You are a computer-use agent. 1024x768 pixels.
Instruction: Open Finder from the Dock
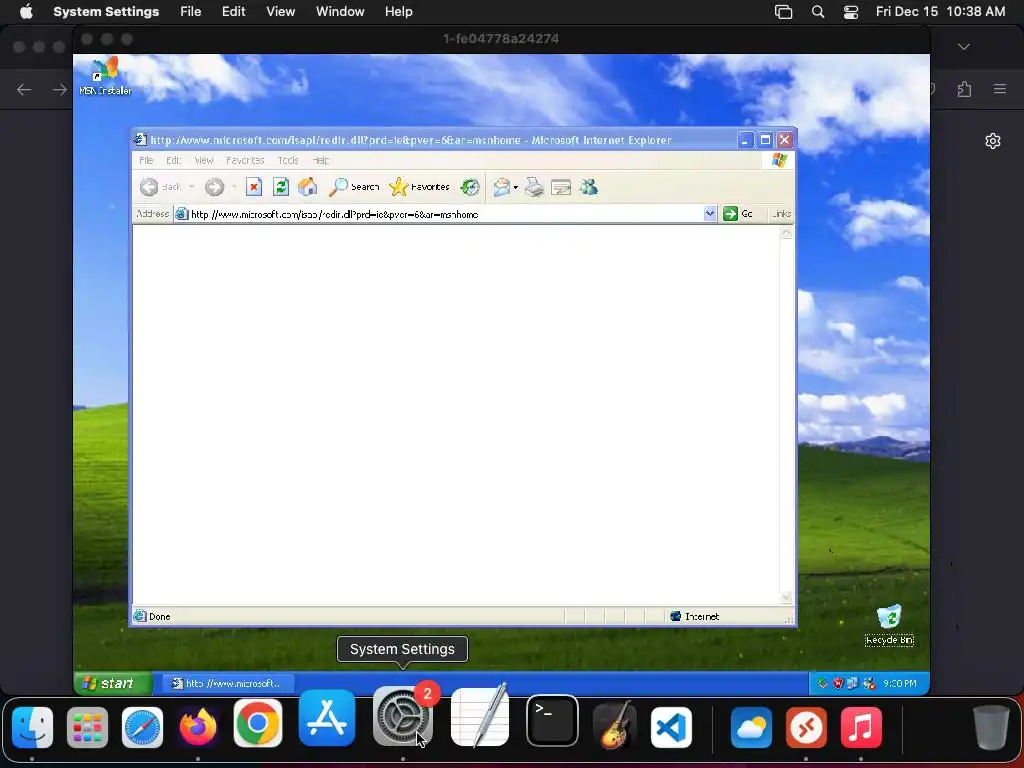tap(32, 726)
